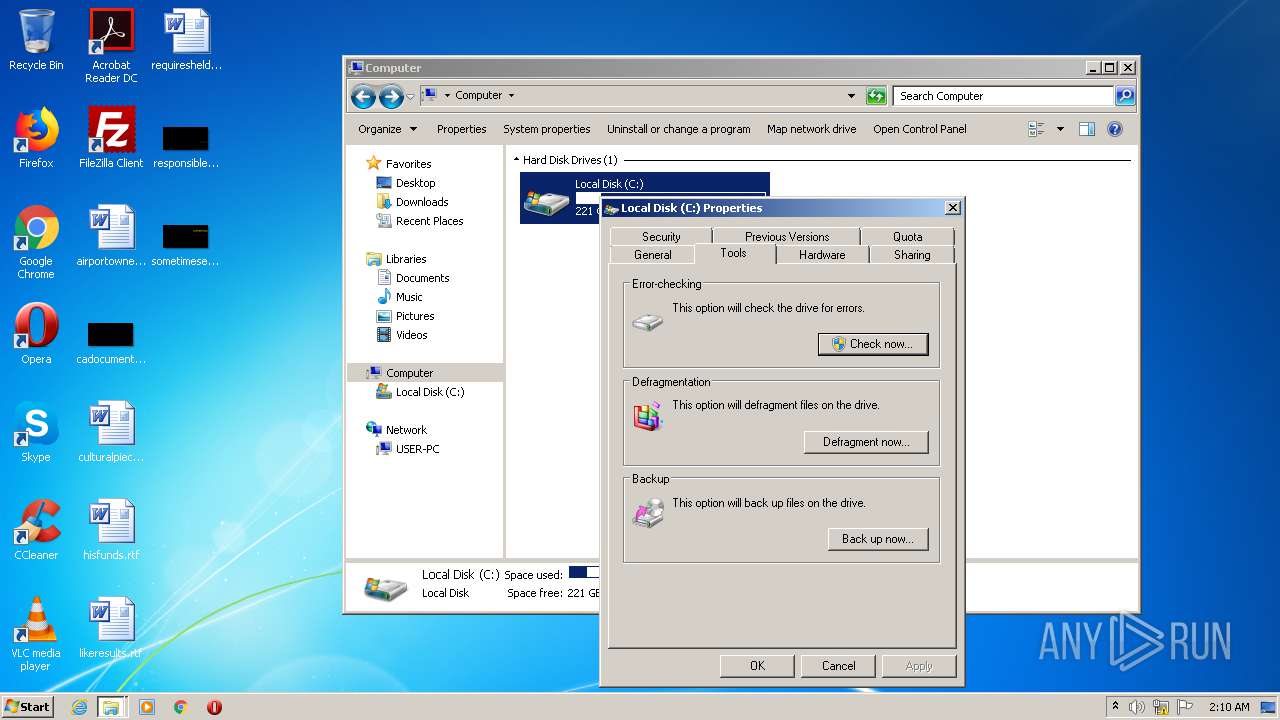Open the Documents library in sidebar
The width and height of the screenshot is (1280, 720).
(x=413, y=278)
